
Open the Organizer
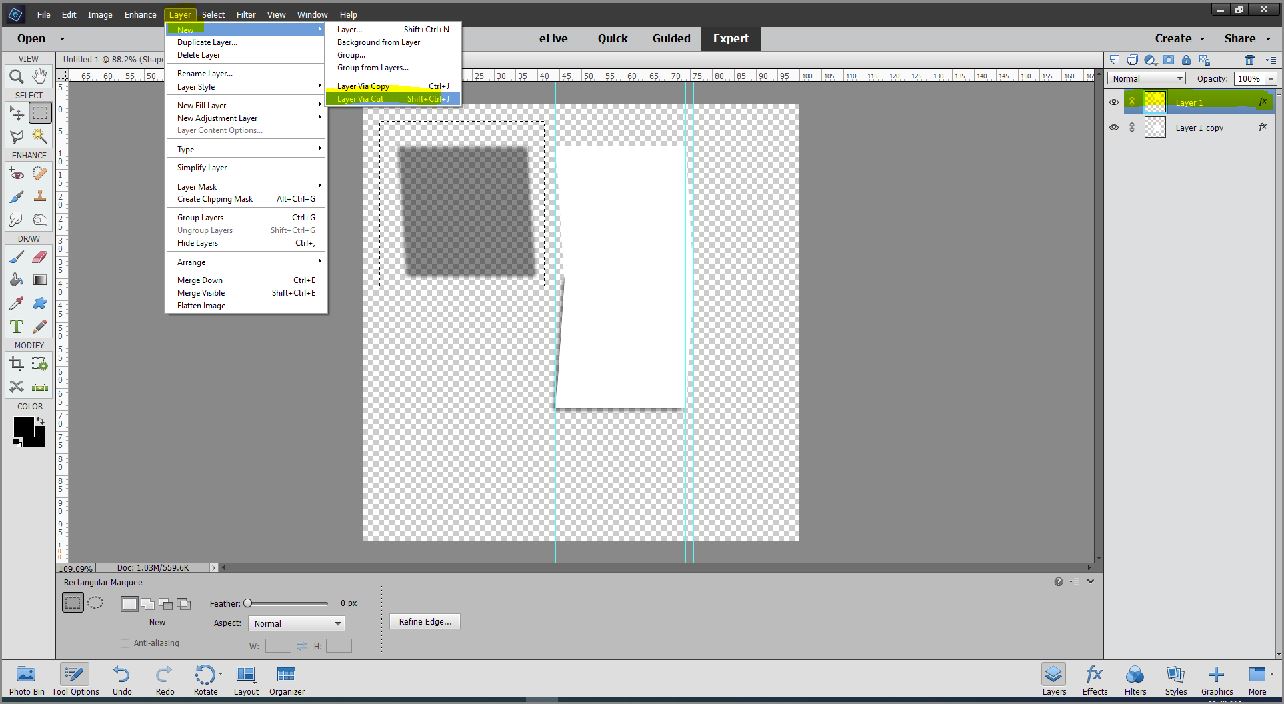286,680
